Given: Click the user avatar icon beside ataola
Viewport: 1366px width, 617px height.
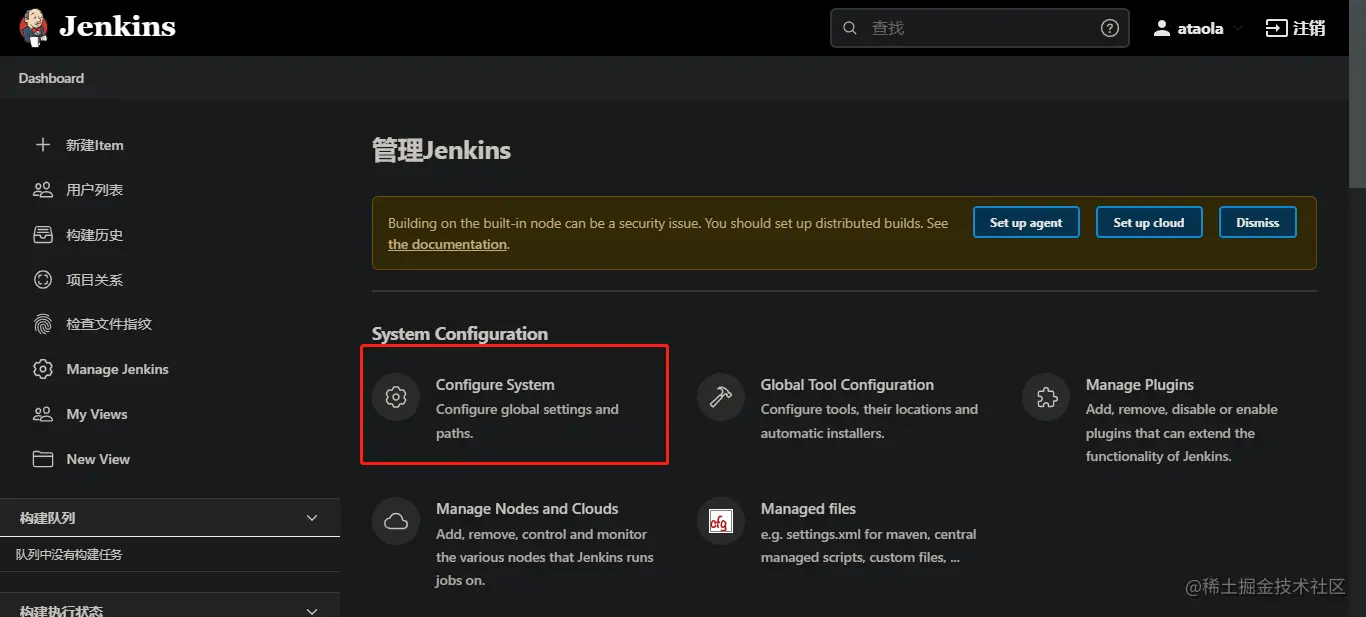Looking at the screenshot, I should (x=1162, y=28).
